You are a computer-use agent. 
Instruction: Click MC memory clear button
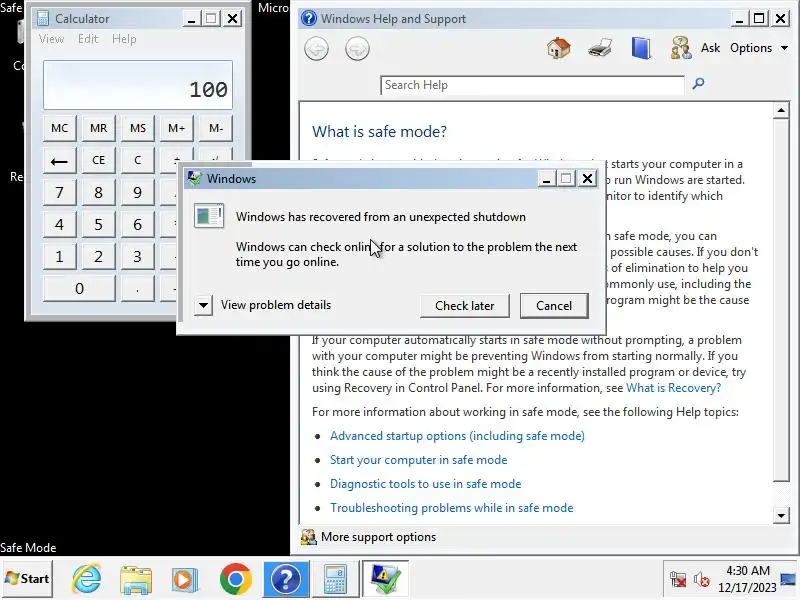coord(59,128)
